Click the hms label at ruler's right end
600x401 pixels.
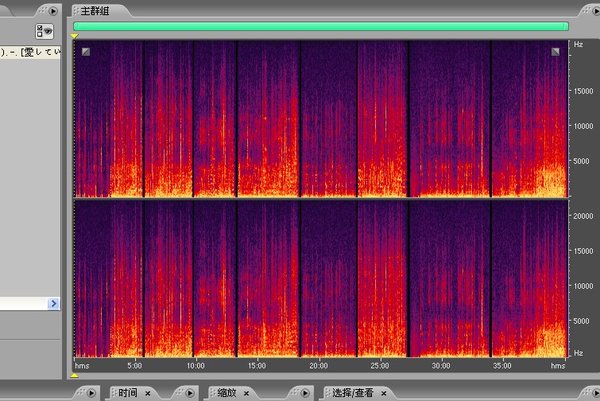pyautogui.click(x=558, y=366)
